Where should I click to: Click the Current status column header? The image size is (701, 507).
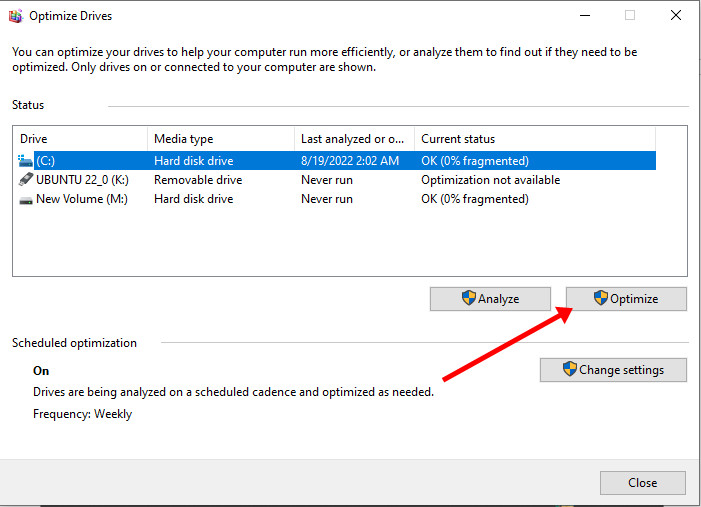click(x=535, y=139)
